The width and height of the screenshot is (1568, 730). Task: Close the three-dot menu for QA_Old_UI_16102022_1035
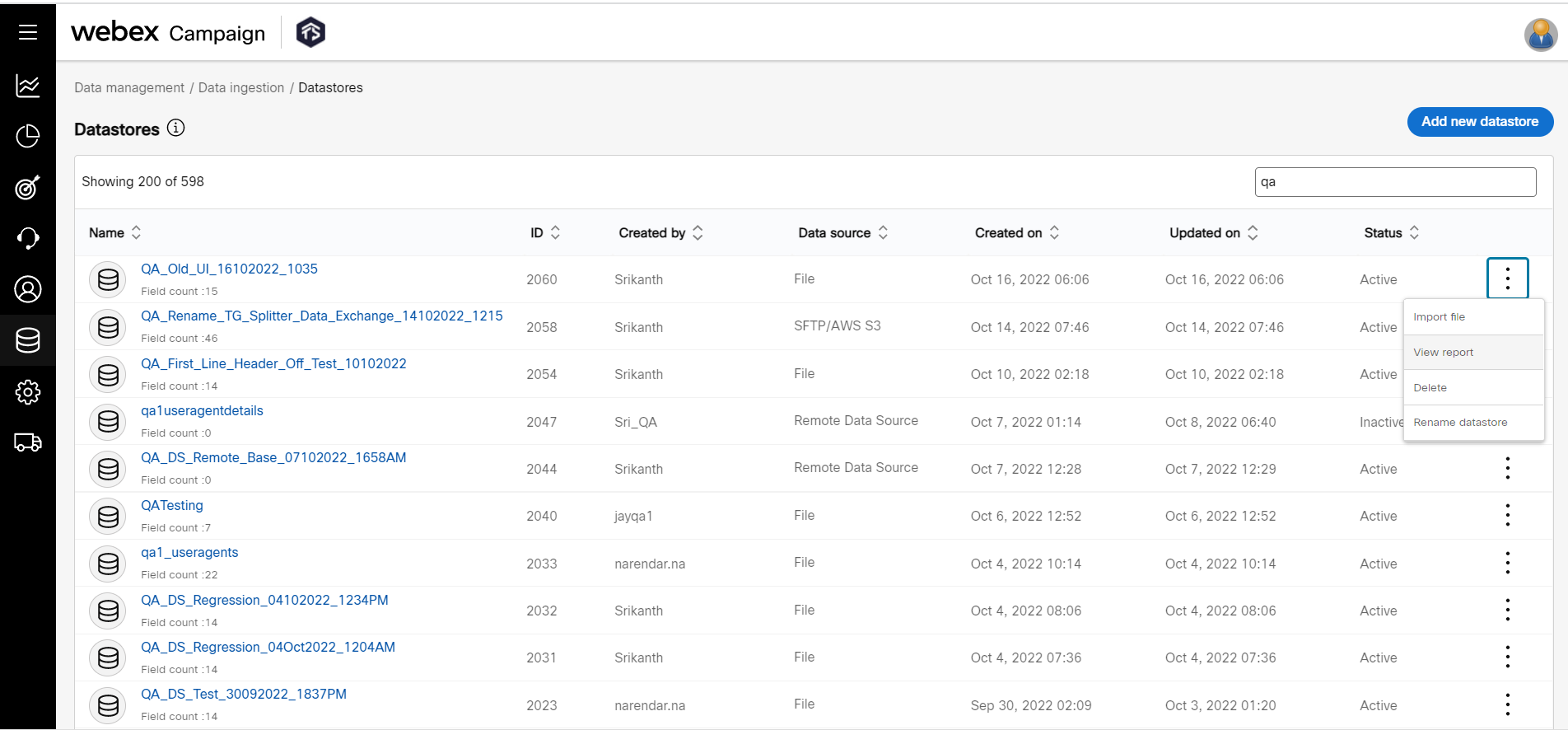(1507, 278)
